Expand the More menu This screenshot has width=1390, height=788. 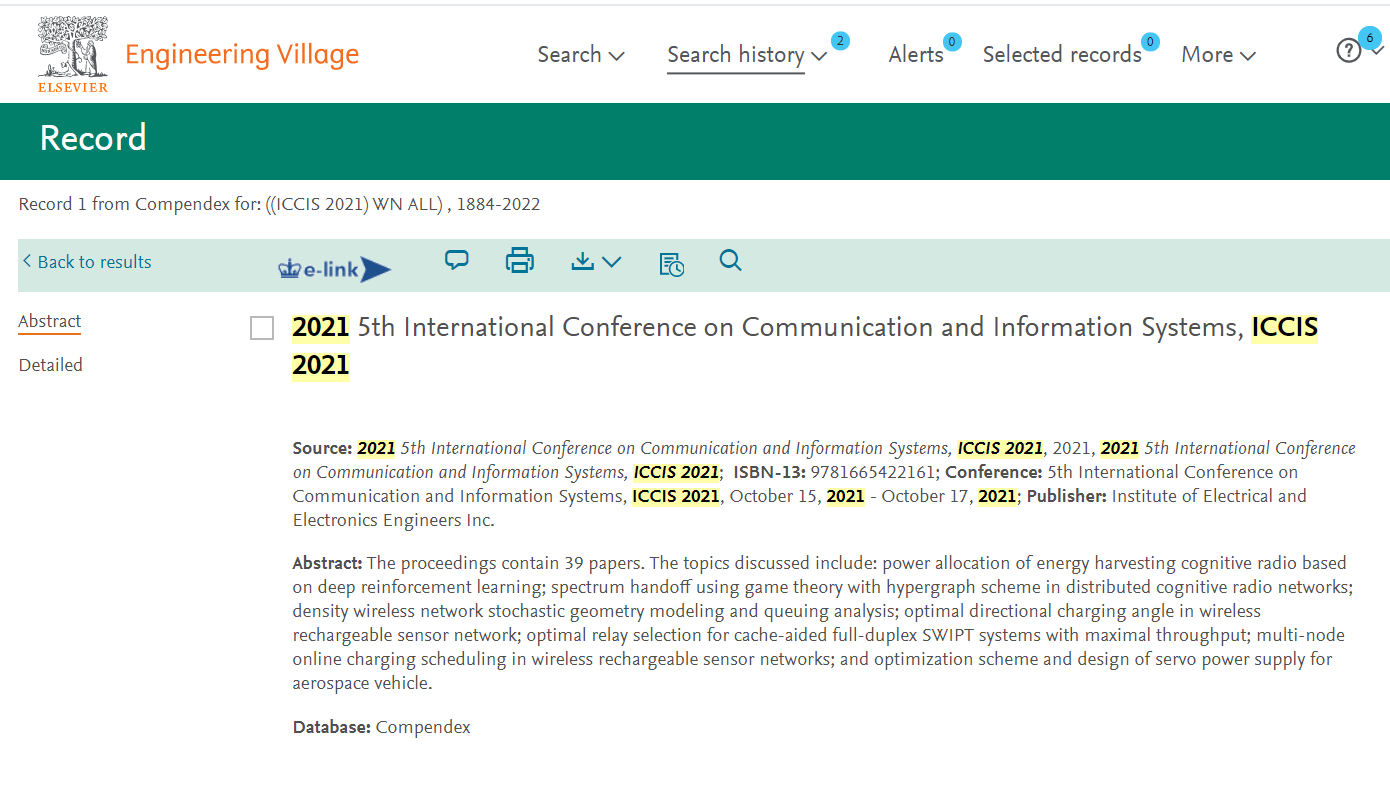[1218, 55]
